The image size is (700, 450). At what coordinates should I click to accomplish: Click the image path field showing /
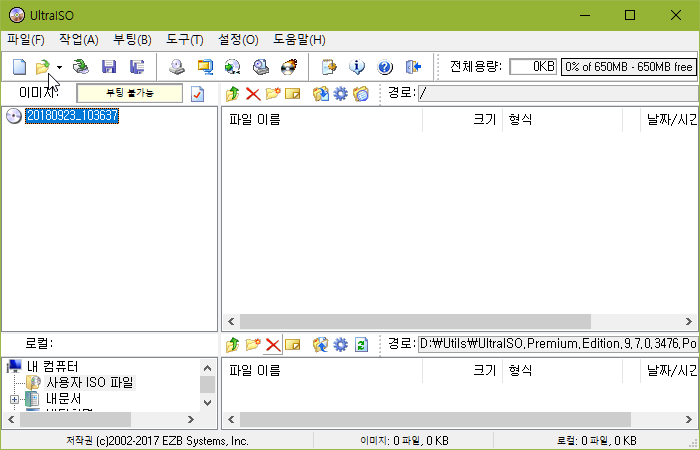pyautogui.click(x=558, y=93)
